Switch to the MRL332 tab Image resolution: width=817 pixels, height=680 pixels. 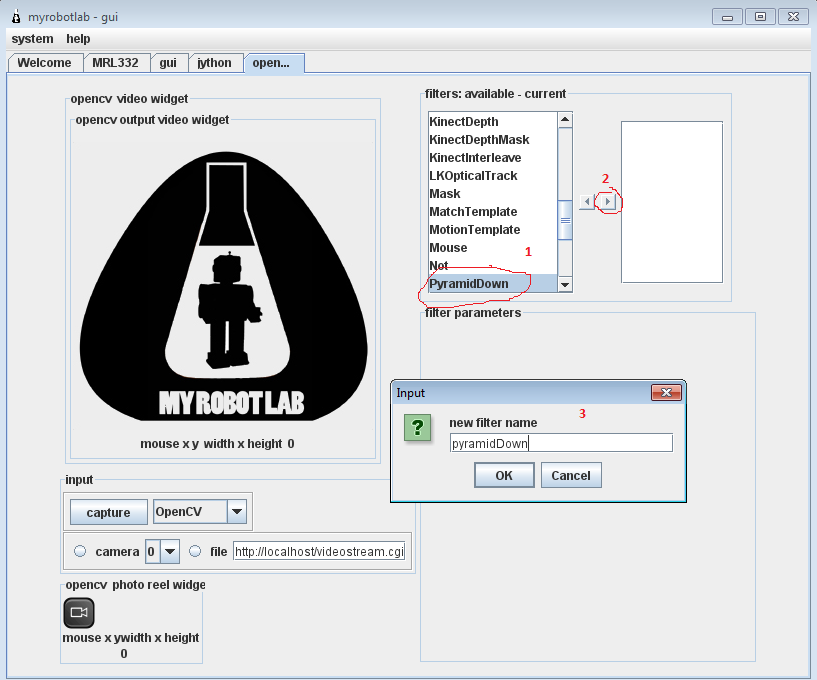(116, 63)
